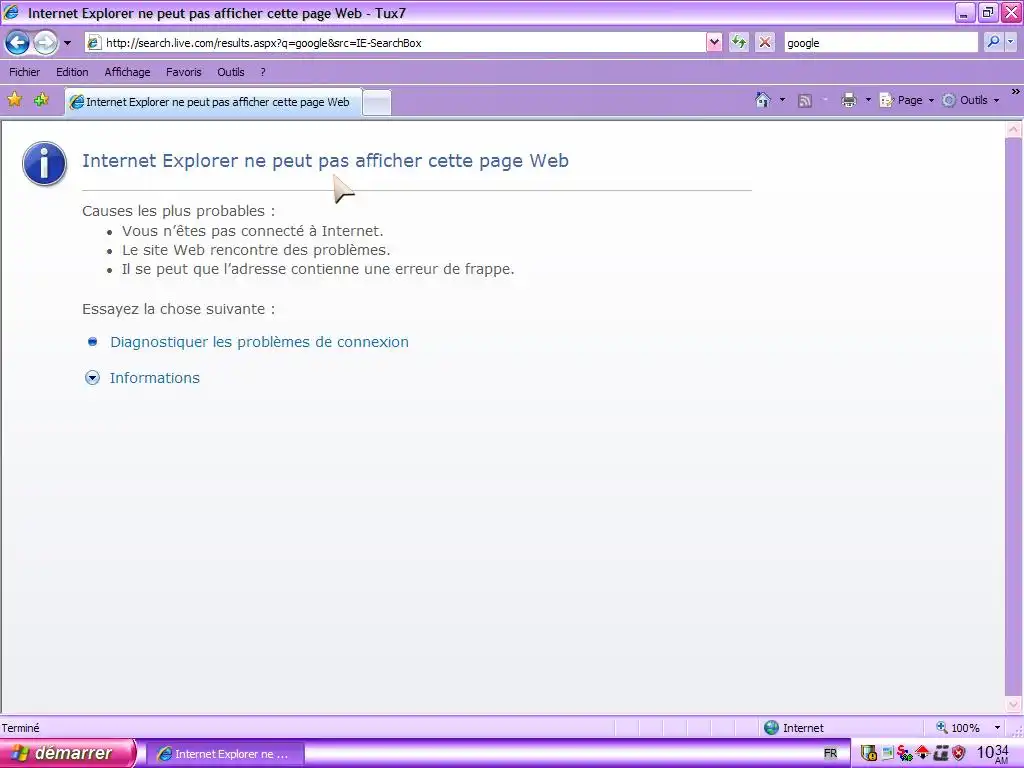This screenshot has width=1024, height=768.
Task: Click the scrollbar down arrow
Action: point(1014,705)
